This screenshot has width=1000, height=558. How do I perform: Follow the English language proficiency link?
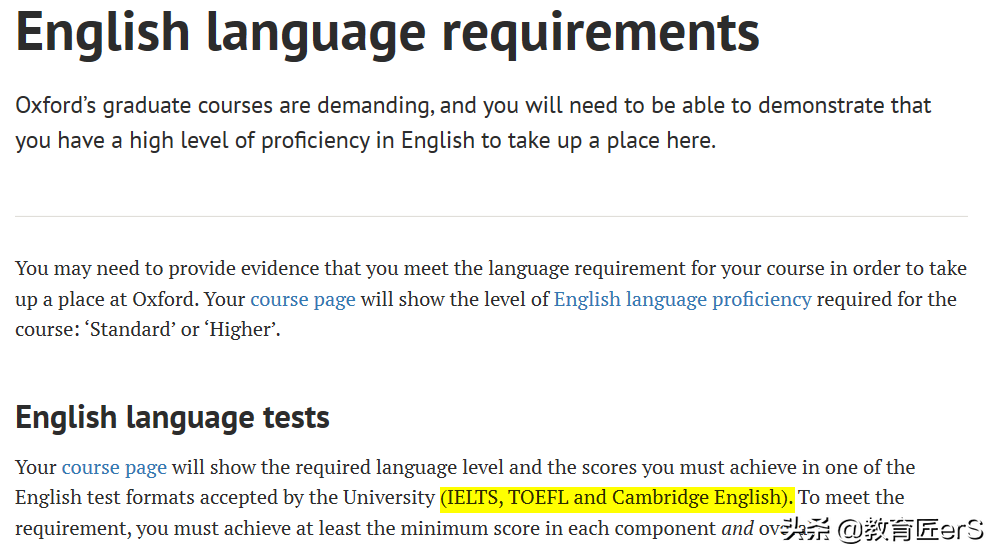click(x=682, y=299)
